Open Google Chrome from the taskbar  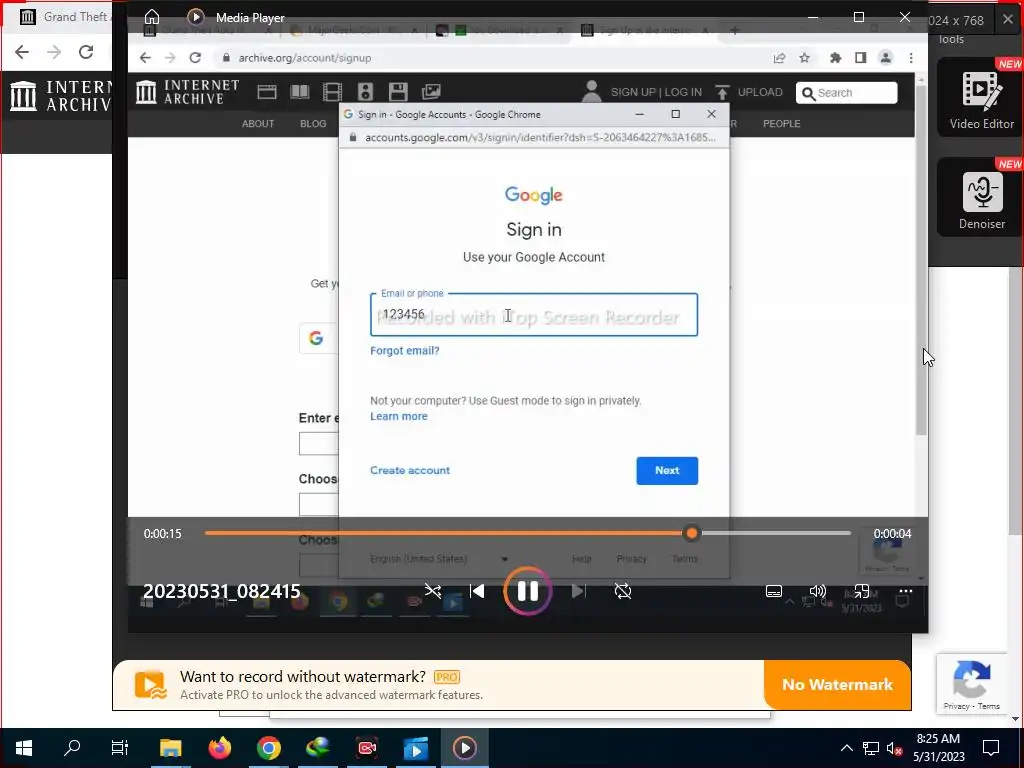(x=268, y=748)
